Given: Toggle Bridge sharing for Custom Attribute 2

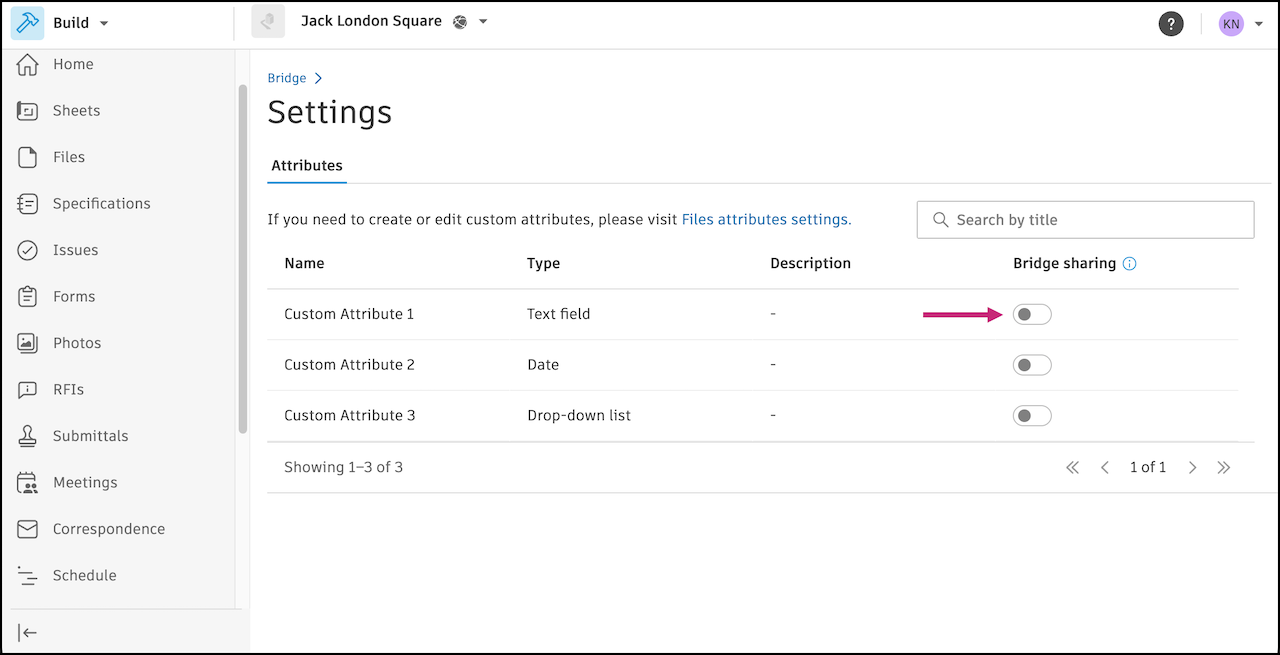Looking at the screenshot, I should point(1032,365).
